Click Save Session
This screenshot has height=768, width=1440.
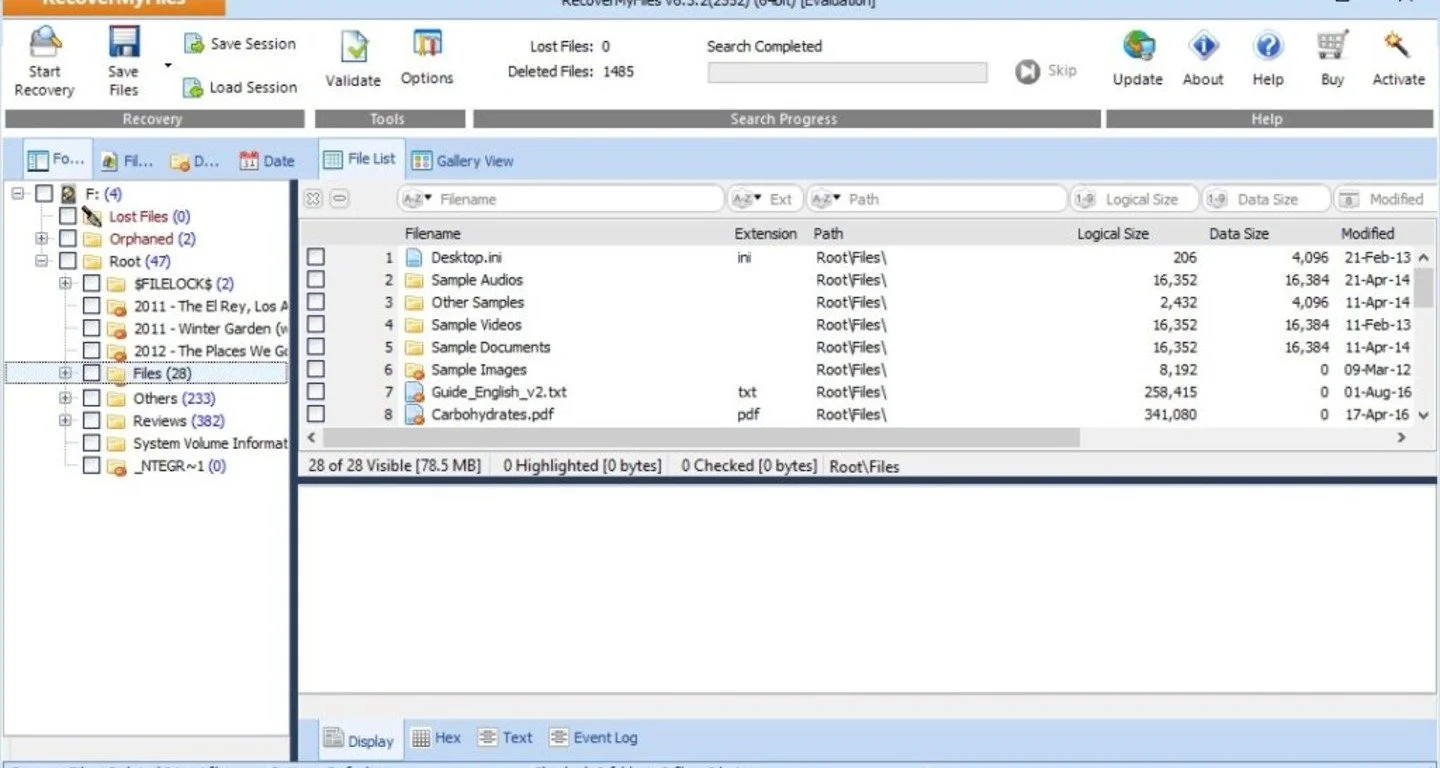click(240, 44)
